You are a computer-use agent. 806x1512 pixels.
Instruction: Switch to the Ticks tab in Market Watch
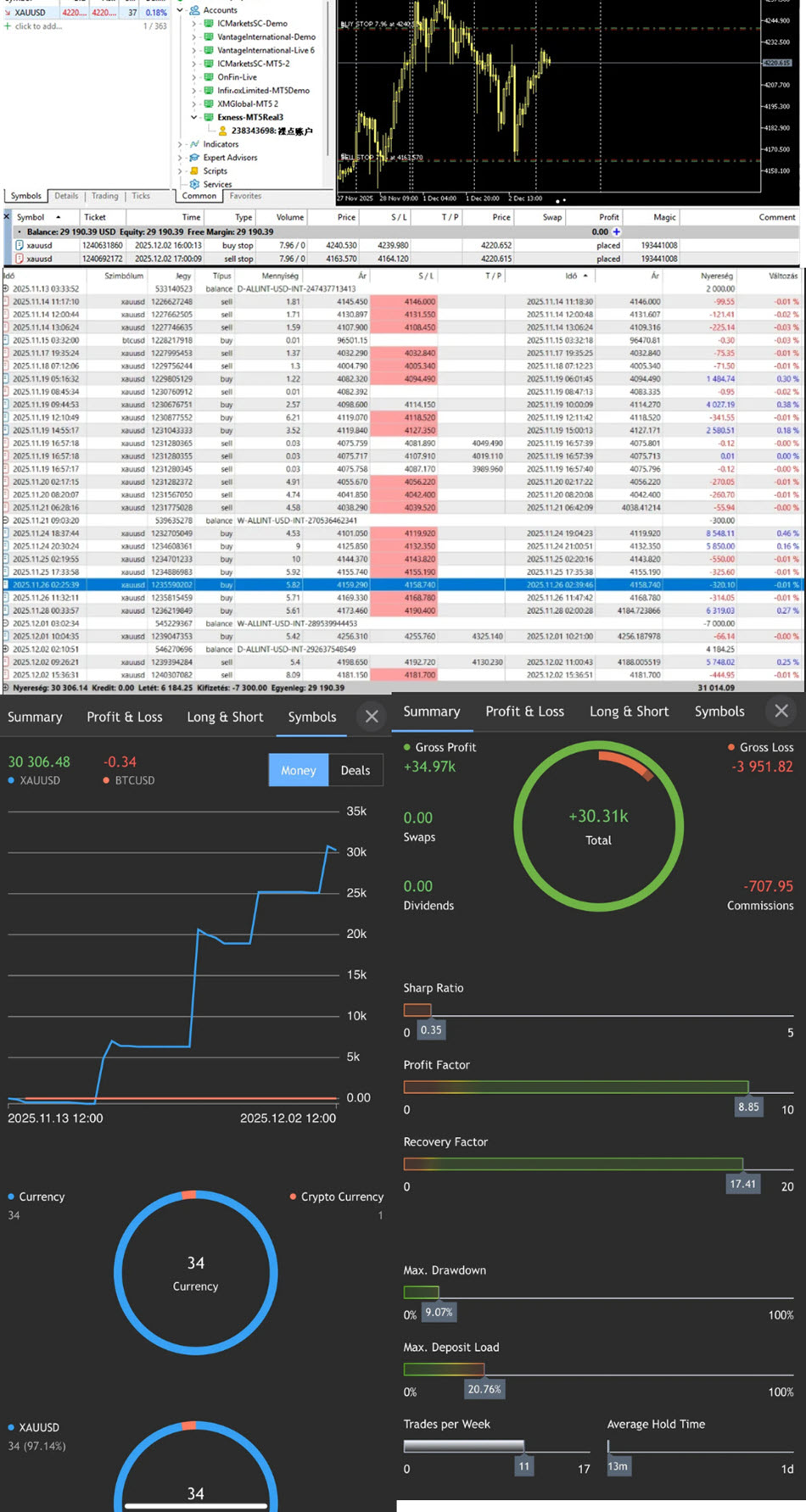point(141,196)
